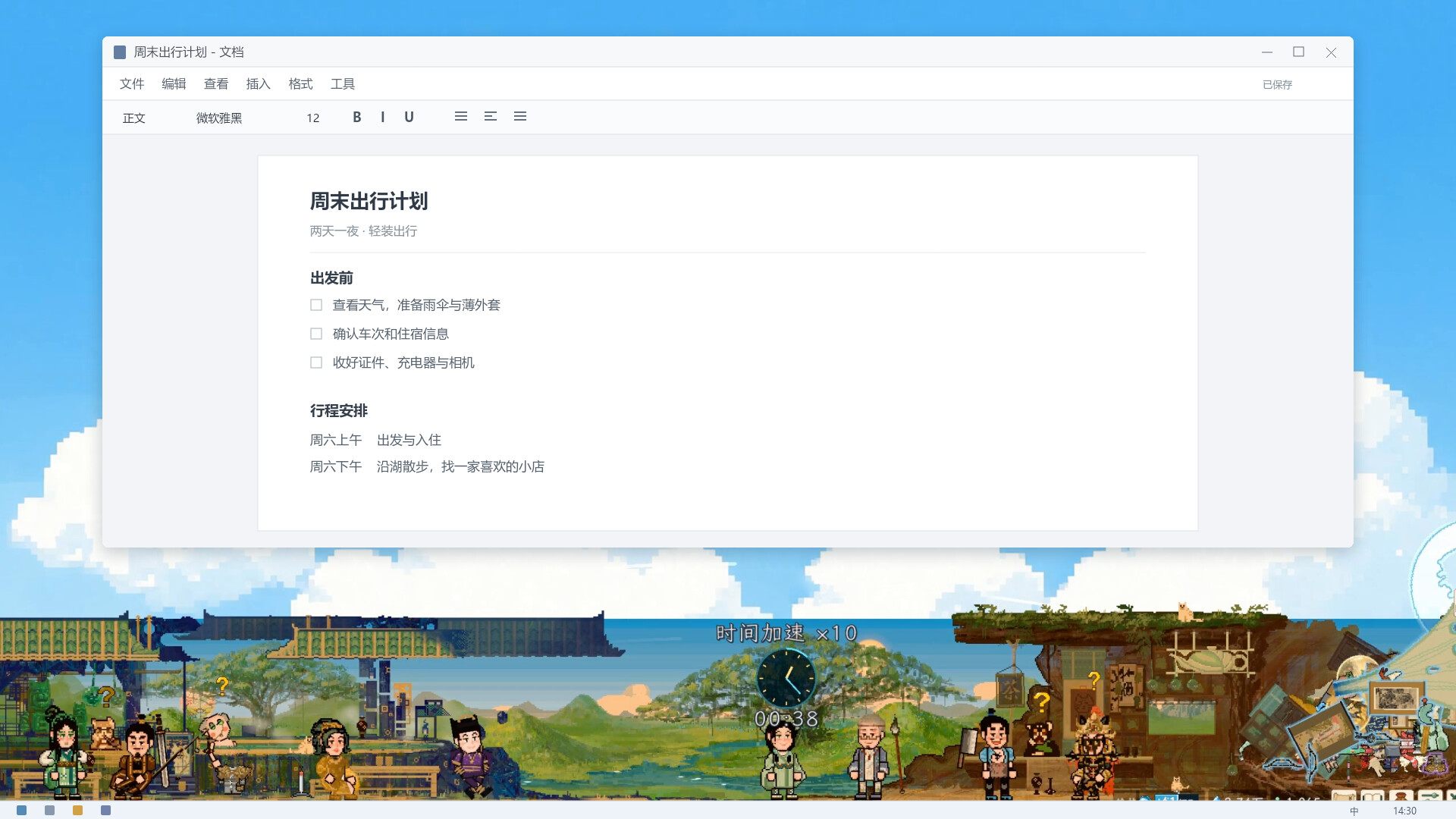Apply left alignment using the ragged-lines icon

491,116
